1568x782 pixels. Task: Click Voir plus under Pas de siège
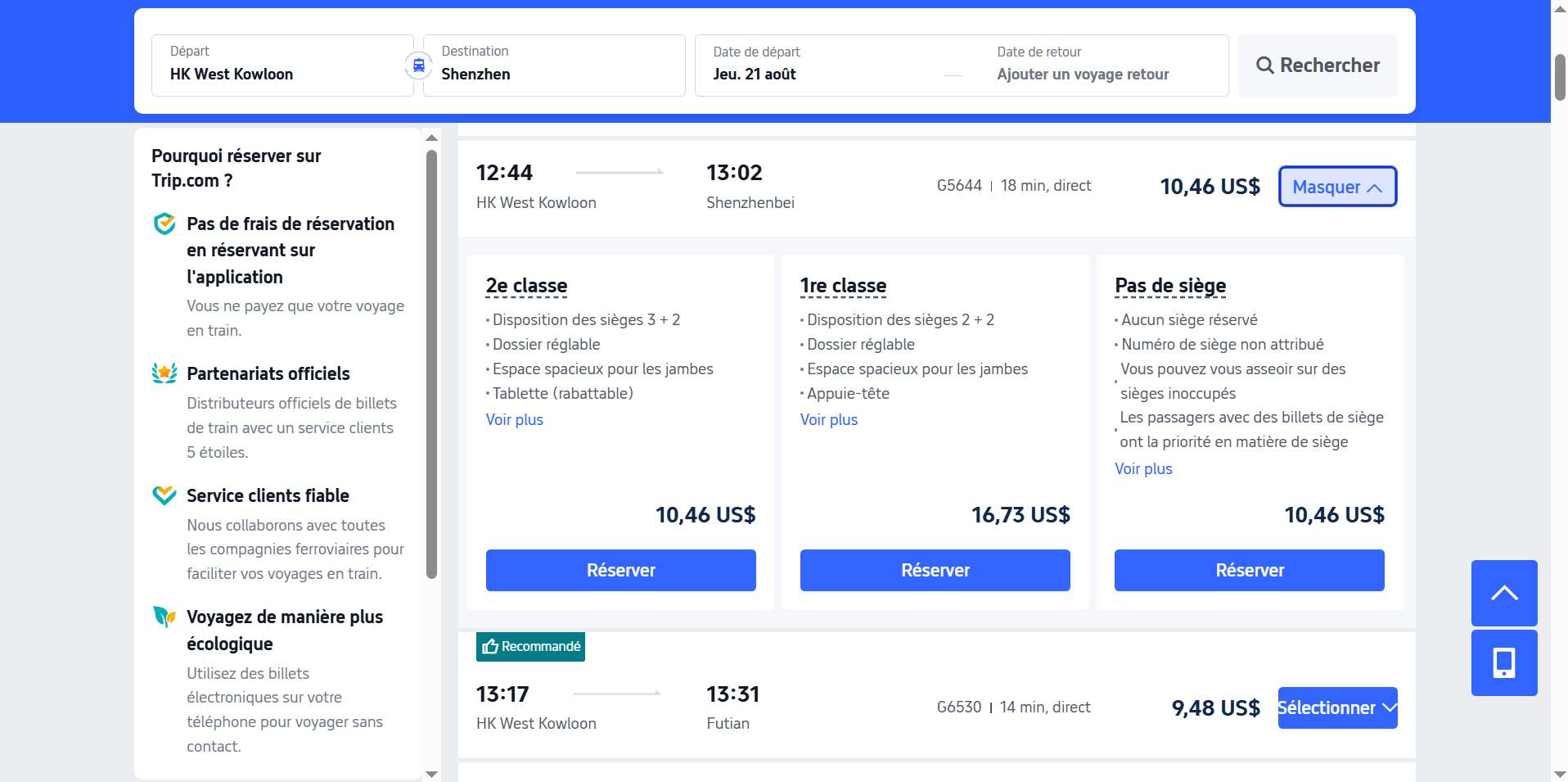[x=1143, y=468]
